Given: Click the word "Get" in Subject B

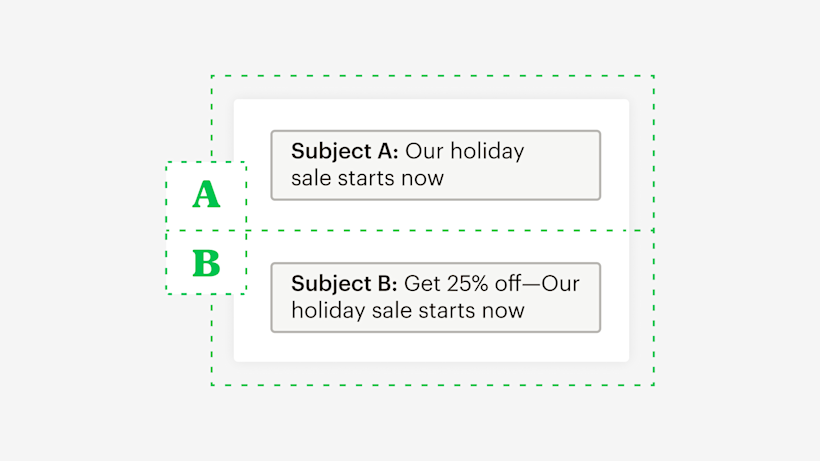Looking at the screenshot, I should click(x=421, y=284).
